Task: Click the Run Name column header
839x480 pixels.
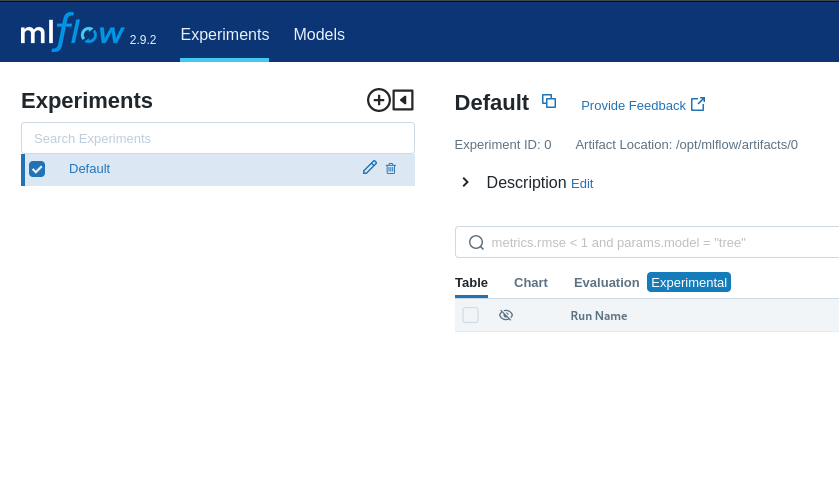Action: pos(598,316)
